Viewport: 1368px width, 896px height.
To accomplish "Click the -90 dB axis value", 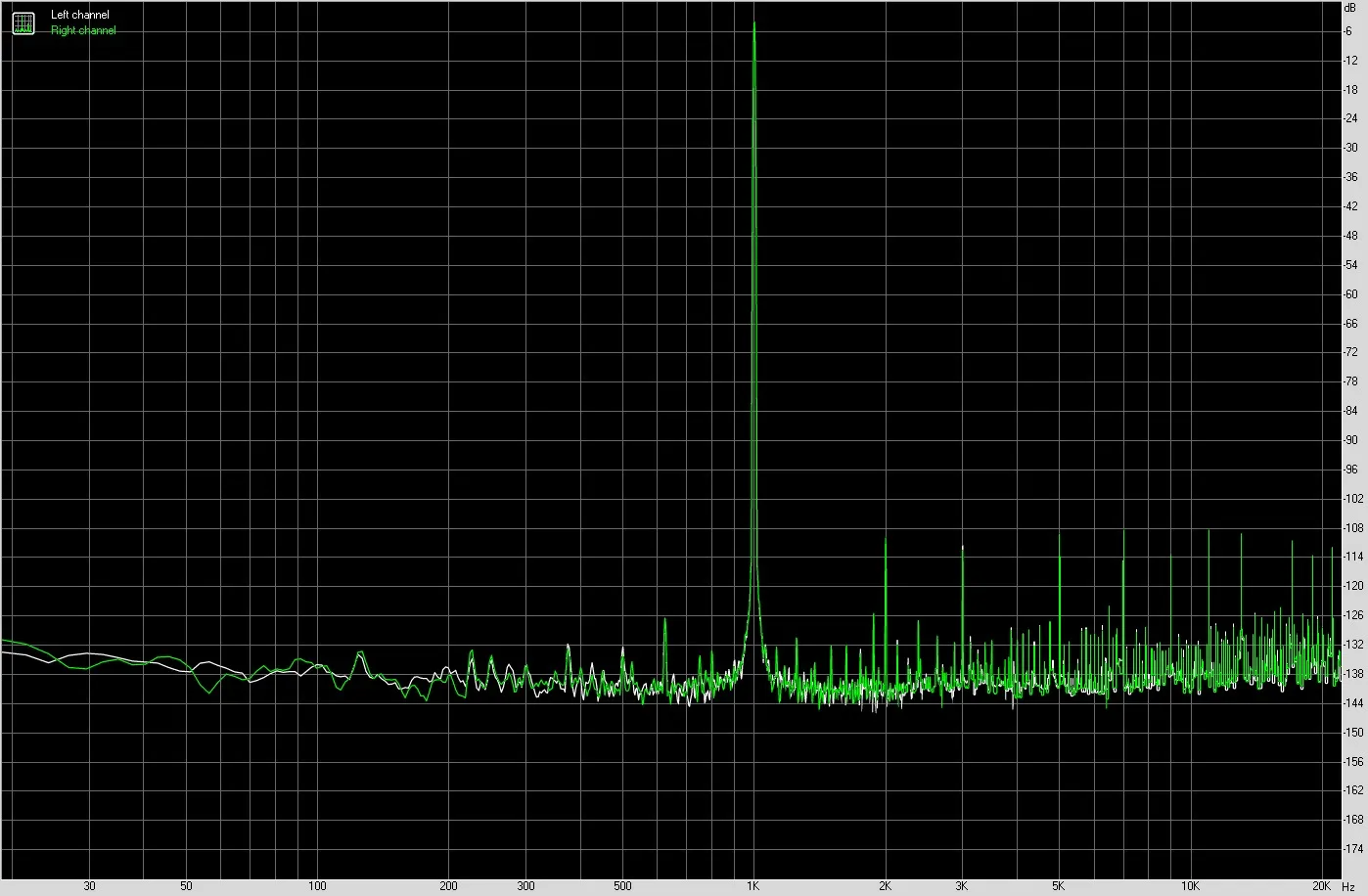I will [x=1350, y=440].
